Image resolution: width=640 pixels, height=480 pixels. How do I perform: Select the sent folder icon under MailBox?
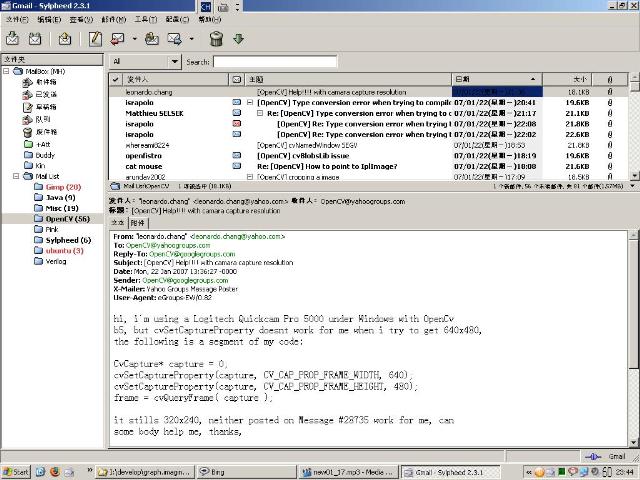pyautogui.click(x=27, y=95)
